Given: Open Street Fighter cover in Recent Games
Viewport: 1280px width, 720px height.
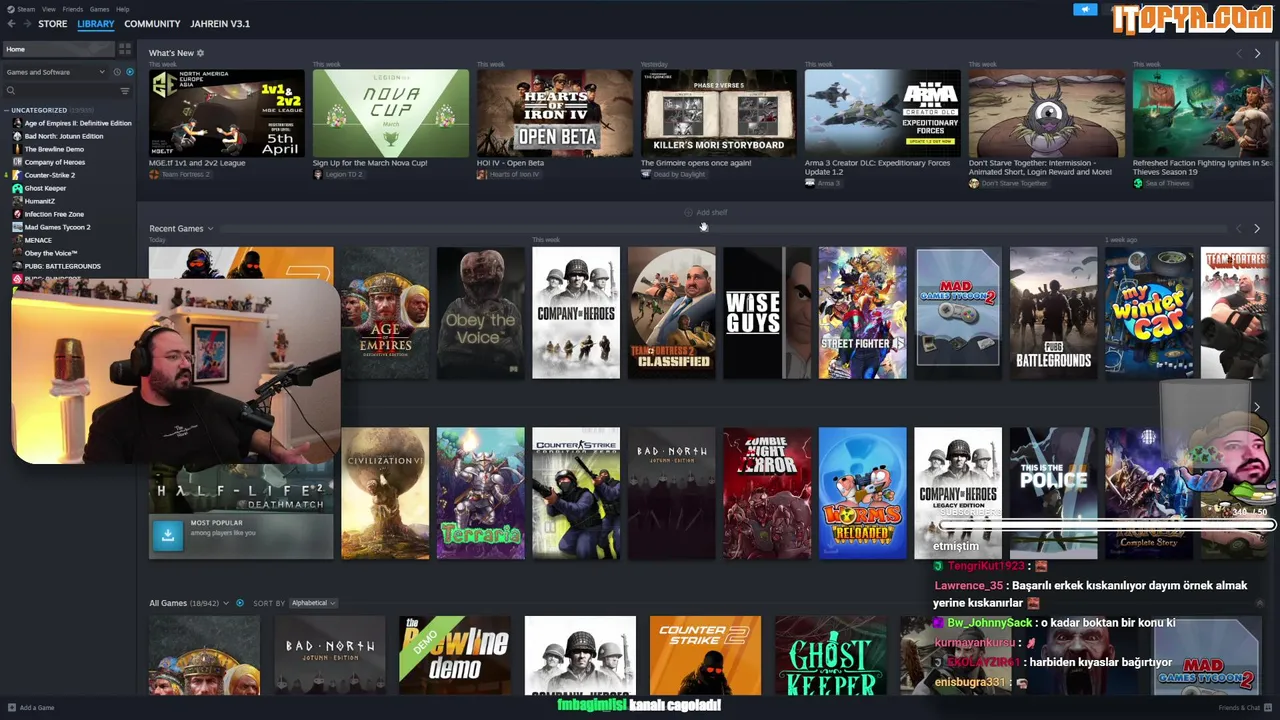Looking at the screenshot, I should 862,313.
